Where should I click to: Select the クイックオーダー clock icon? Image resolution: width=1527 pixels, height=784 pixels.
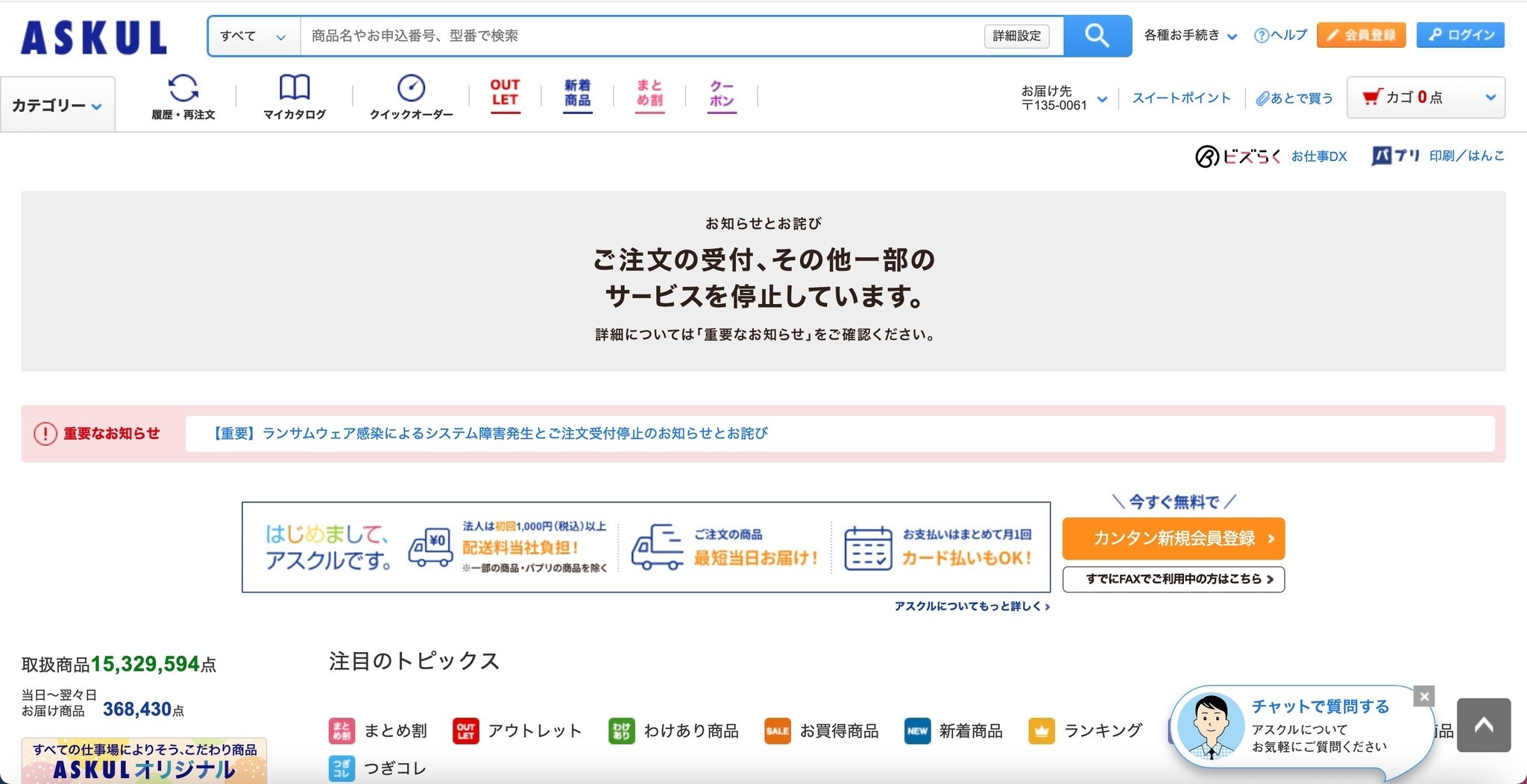click(x=409, y=88)
